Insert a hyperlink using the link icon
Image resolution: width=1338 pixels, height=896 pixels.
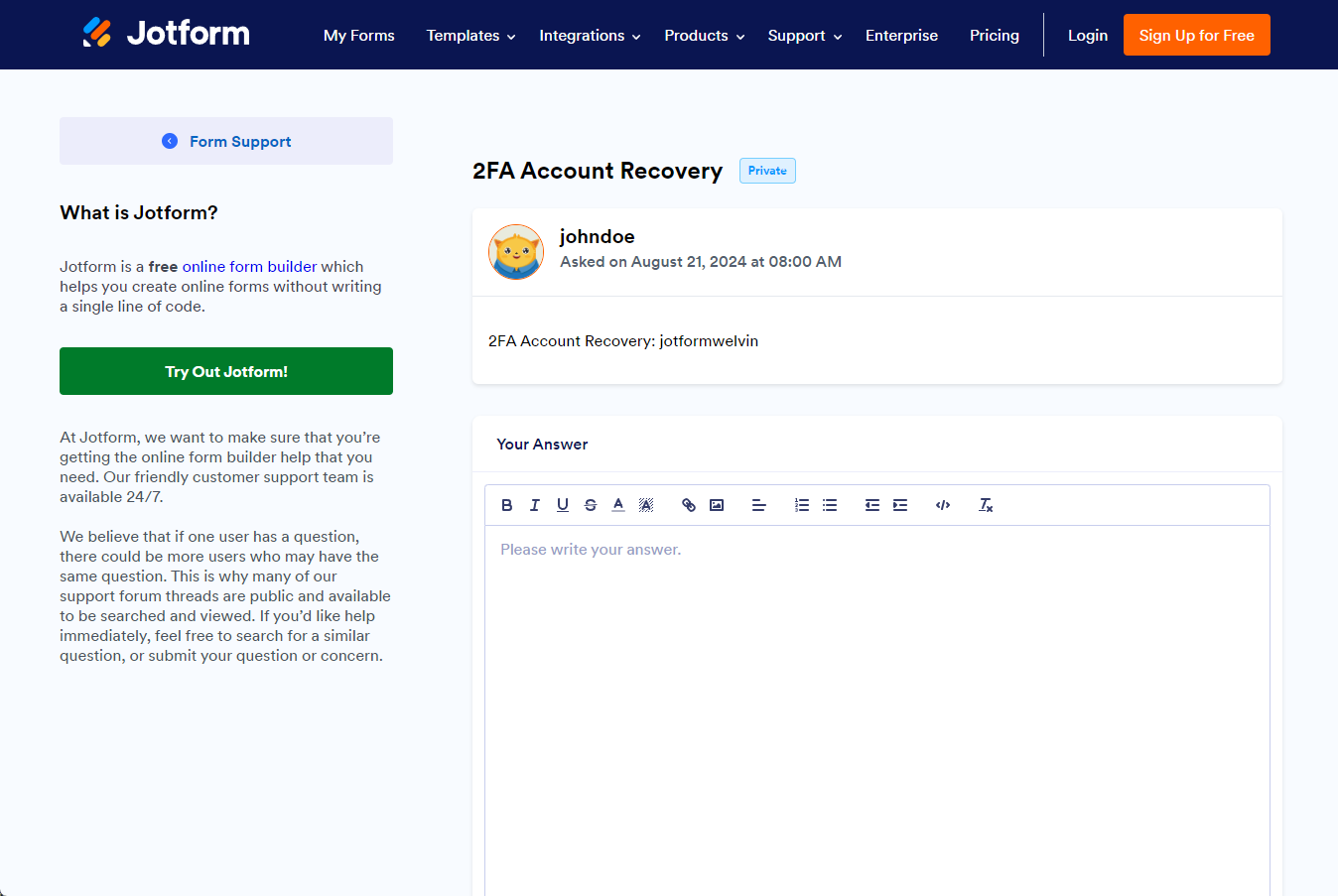click(689, 505)
